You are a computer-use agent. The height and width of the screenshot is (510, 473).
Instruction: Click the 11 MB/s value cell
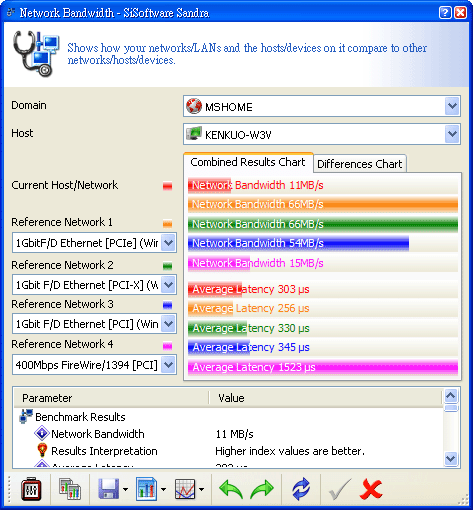pyautogui.click(x=234, y=434)
